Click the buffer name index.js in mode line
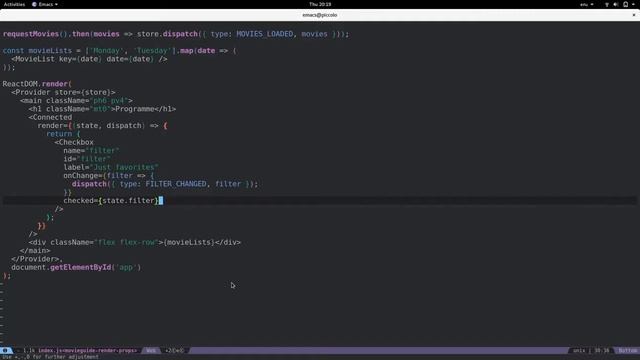 (87, 350)
